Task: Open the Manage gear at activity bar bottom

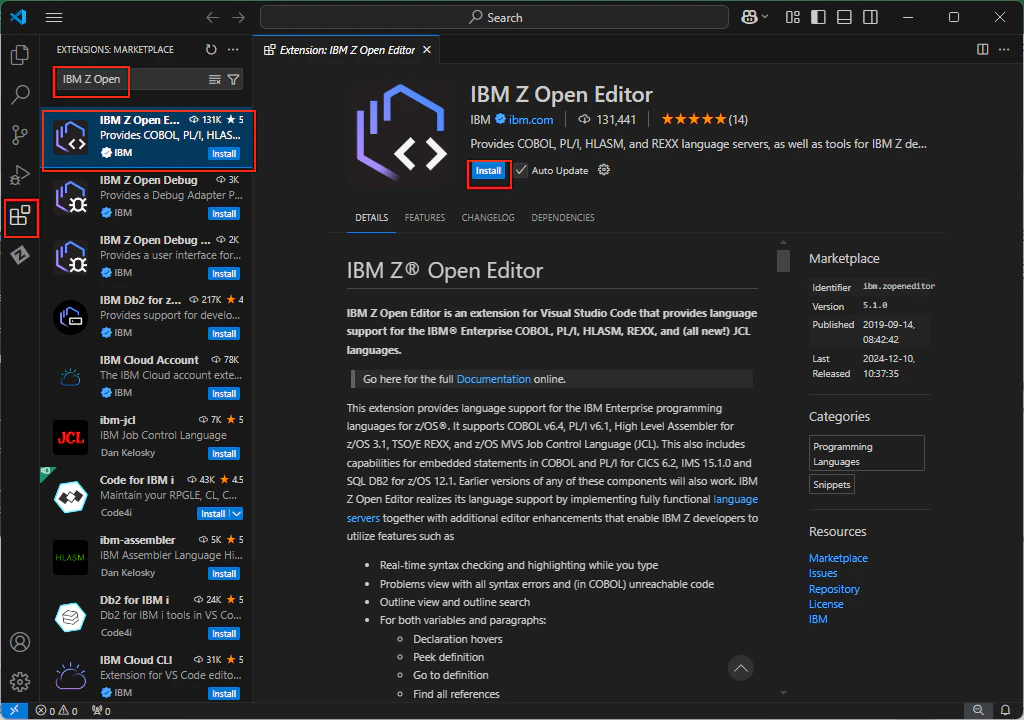Action: tap(20, 681)
